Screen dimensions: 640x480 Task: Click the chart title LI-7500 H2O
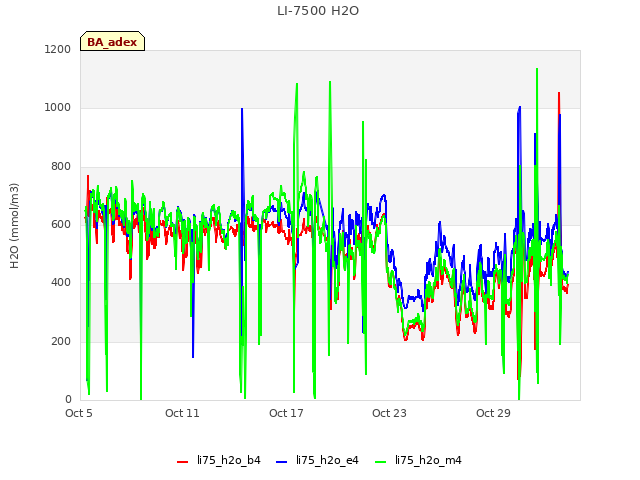[318, 11]
